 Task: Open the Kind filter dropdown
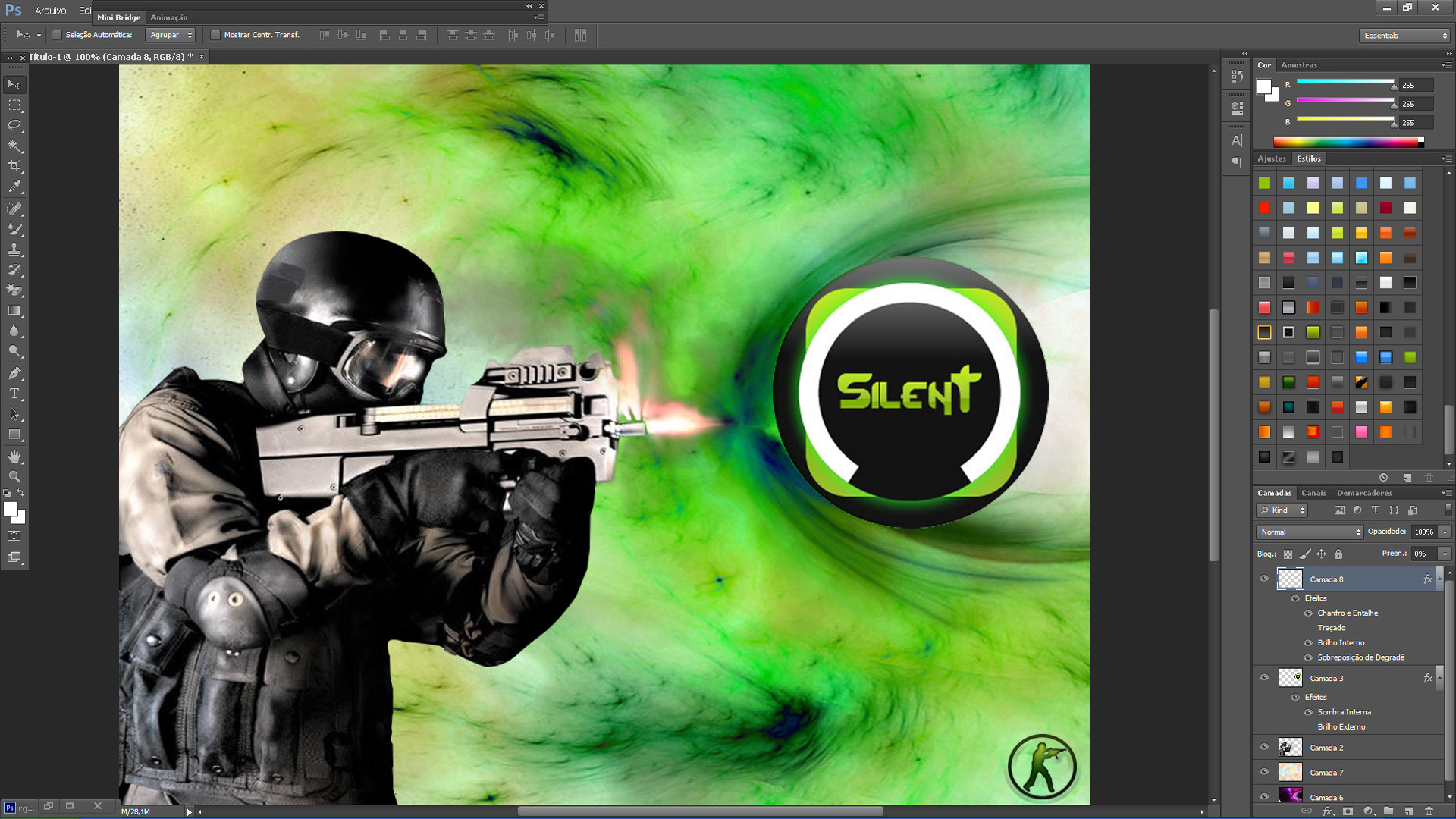(x=1282, y=510)
